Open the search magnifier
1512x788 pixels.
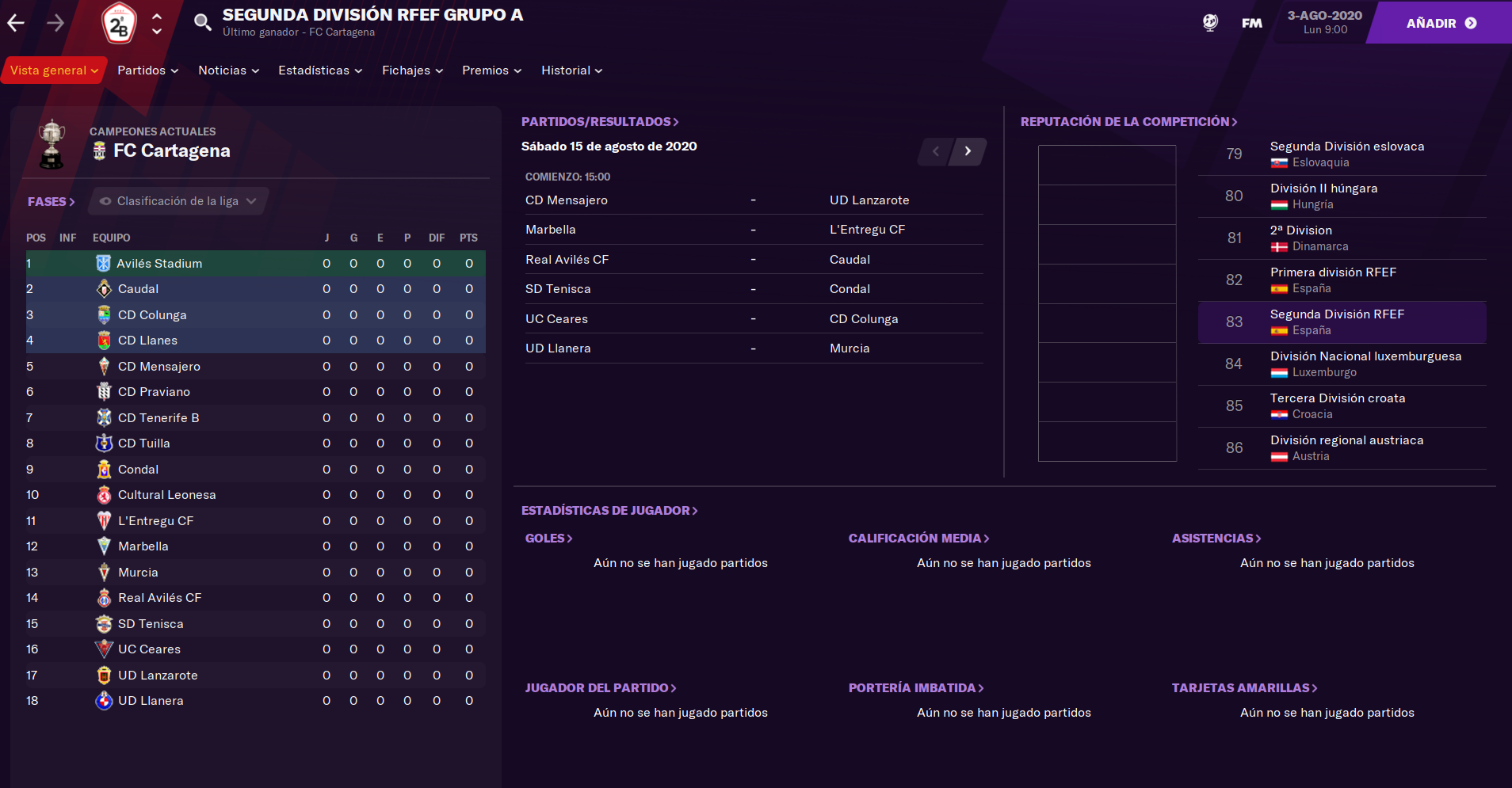tap(203, 23)
